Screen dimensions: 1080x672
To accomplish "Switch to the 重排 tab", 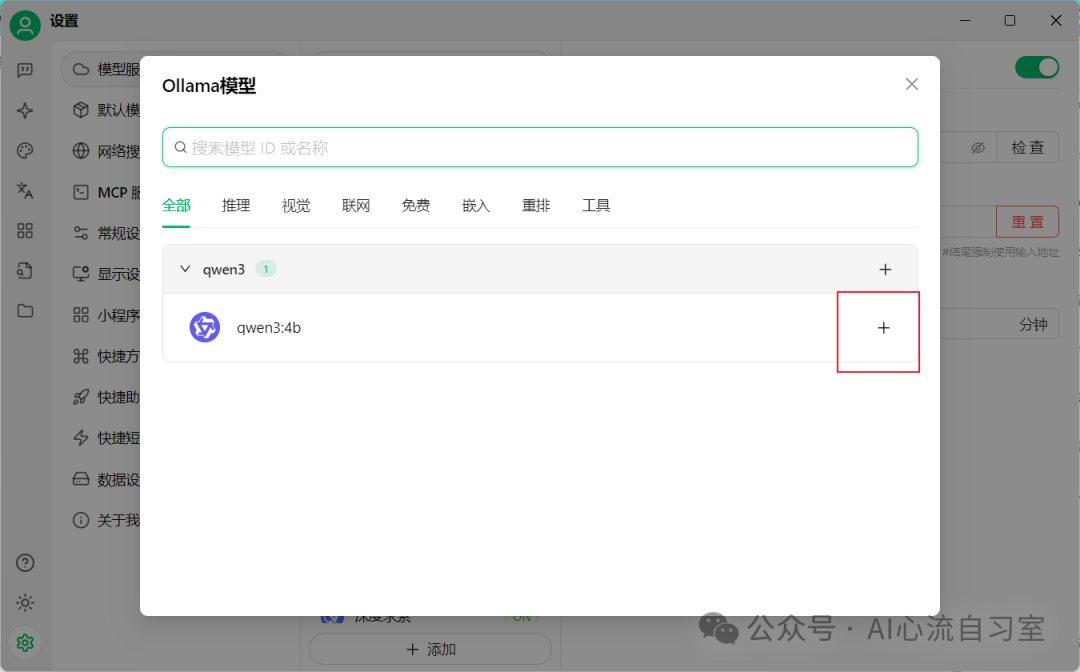I will (x=536, y=205).
